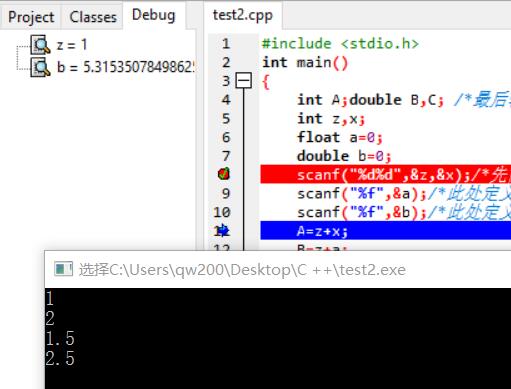
Task: Click console output line 1.5
Action: 60,338
